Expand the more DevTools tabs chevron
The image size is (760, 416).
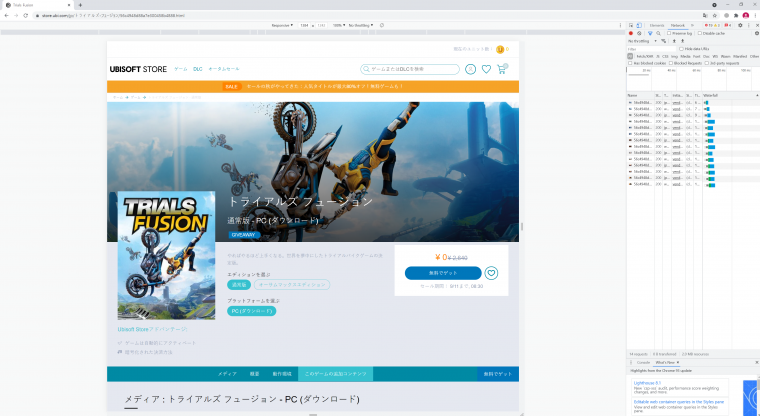tap(693, 25)
